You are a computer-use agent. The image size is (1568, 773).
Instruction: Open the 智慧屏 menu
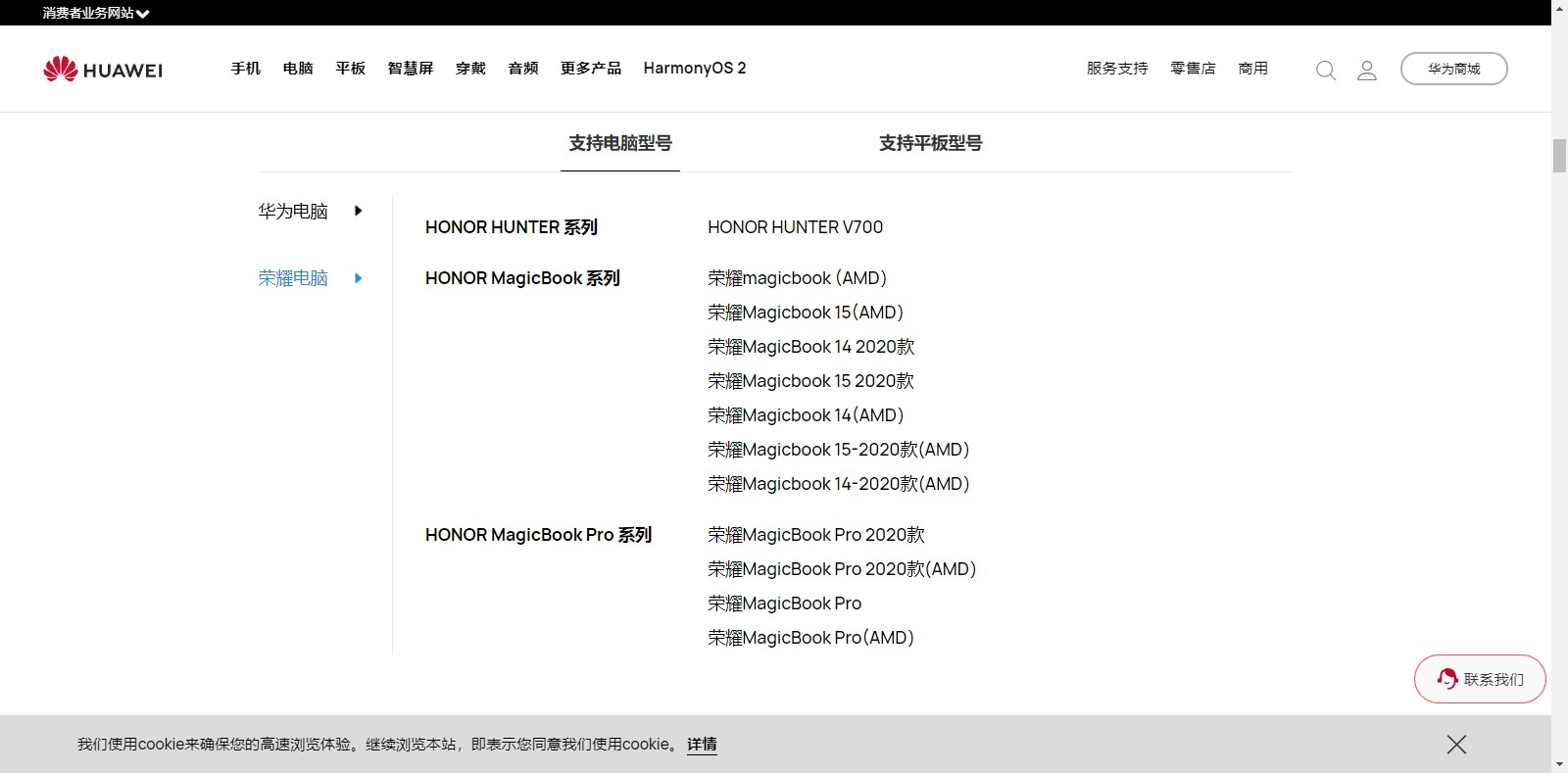(x=411, y=69)
